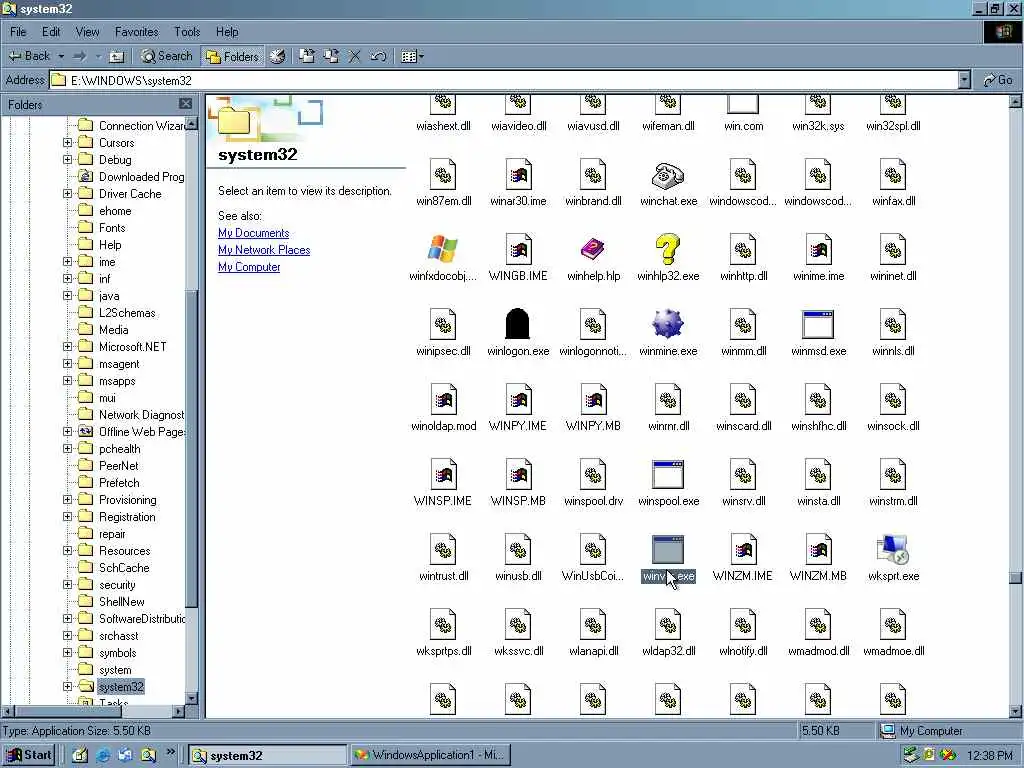Click the folder tree horizontal scrollbar
This screenshot has height=768, width=1024.
(x=93, y=711)
